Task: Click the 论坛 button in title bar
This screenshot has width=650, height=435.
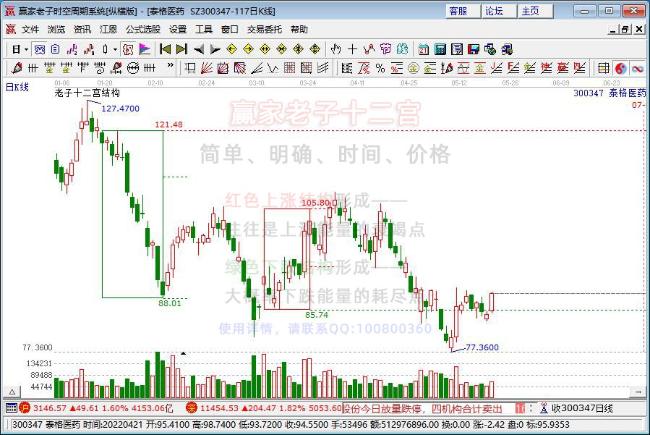Action: pos(499,11)
